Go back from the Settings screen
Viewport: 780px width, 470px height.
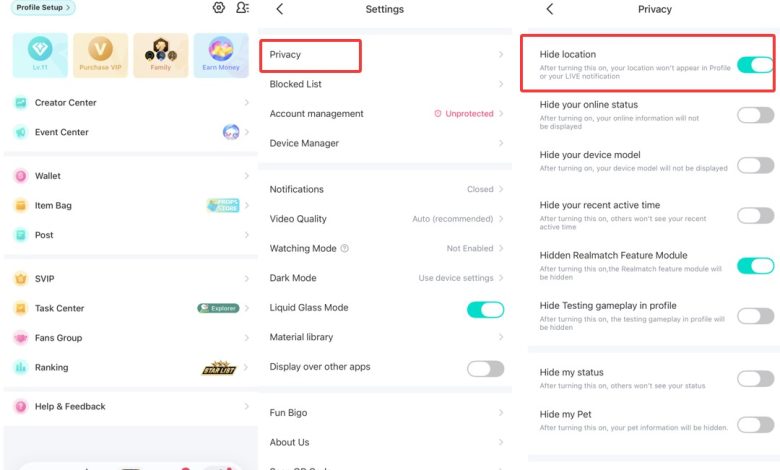coord(280,9)
